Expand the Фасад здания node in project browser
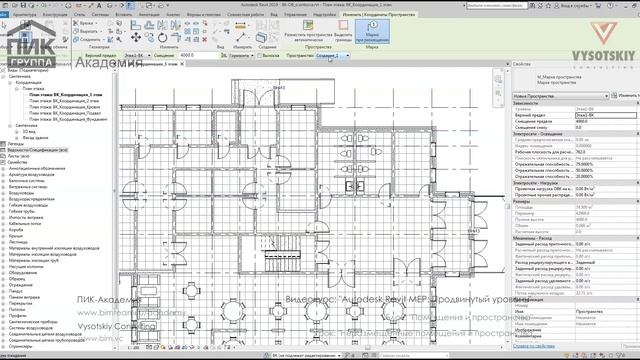This screenshot has width=640, height=360. point(17,138)
